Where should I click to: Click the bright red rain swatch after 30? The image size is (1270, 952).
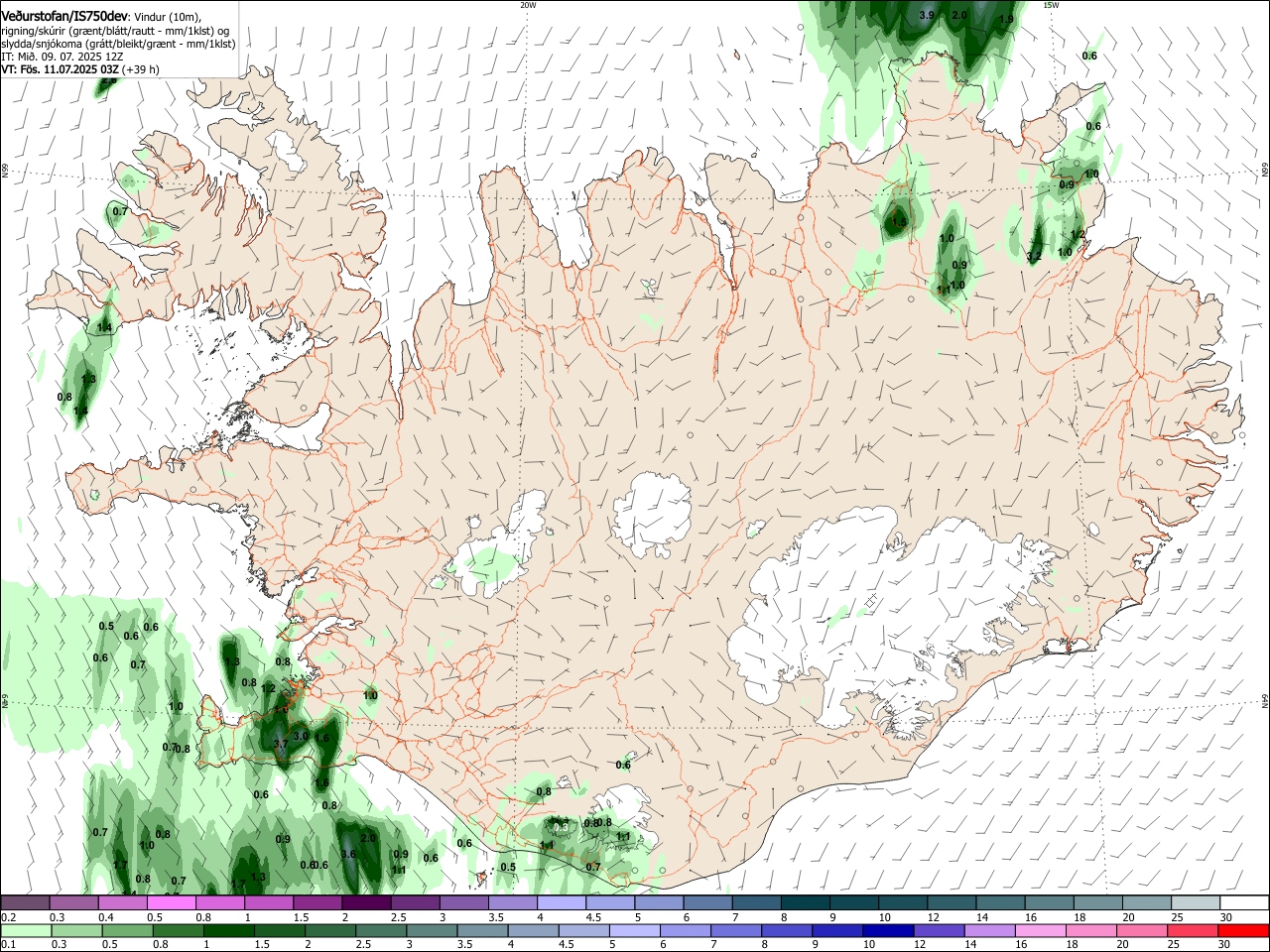tap(1243, 930)
